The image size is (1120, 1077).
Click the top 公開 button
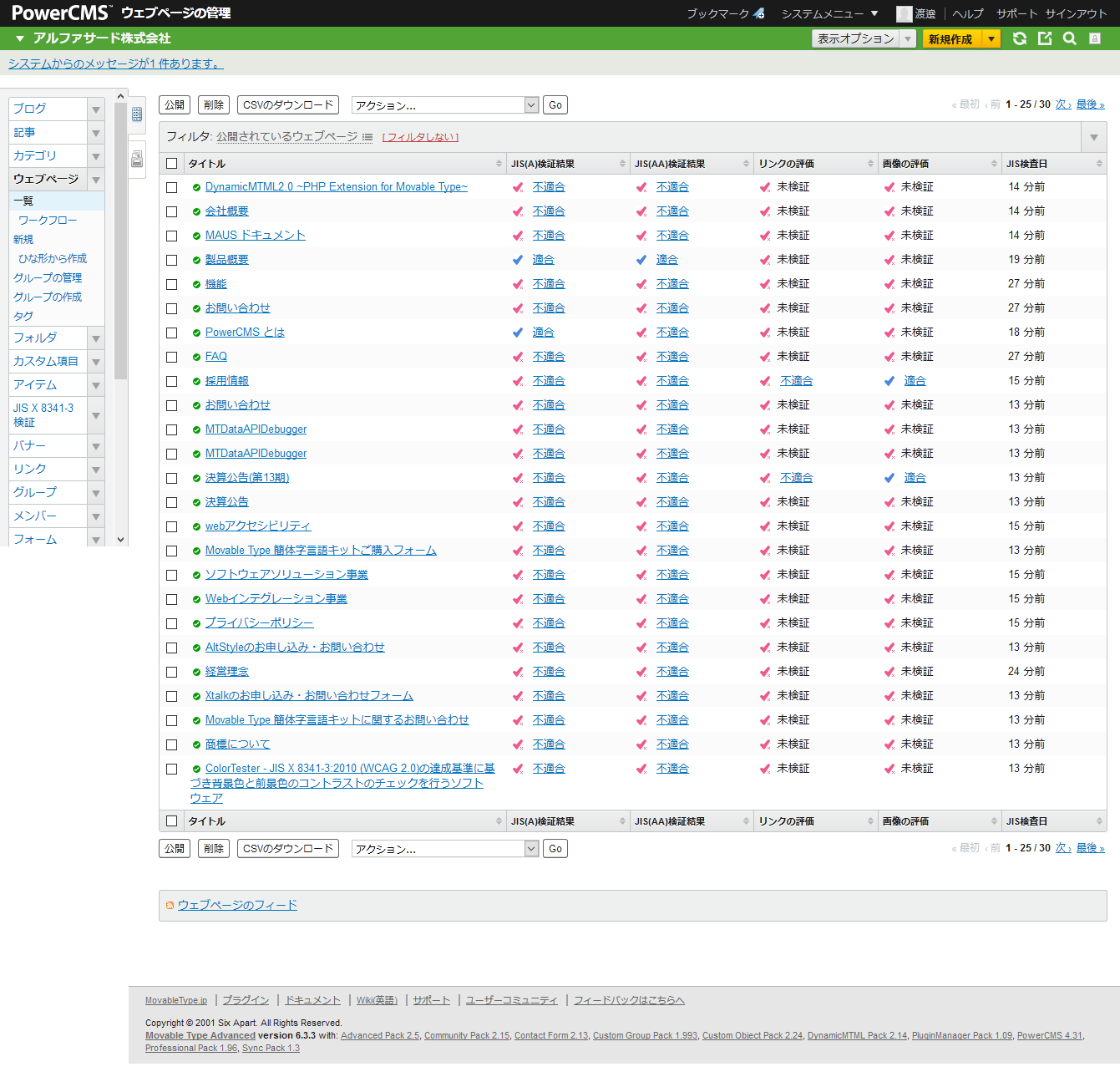point(175,105)
